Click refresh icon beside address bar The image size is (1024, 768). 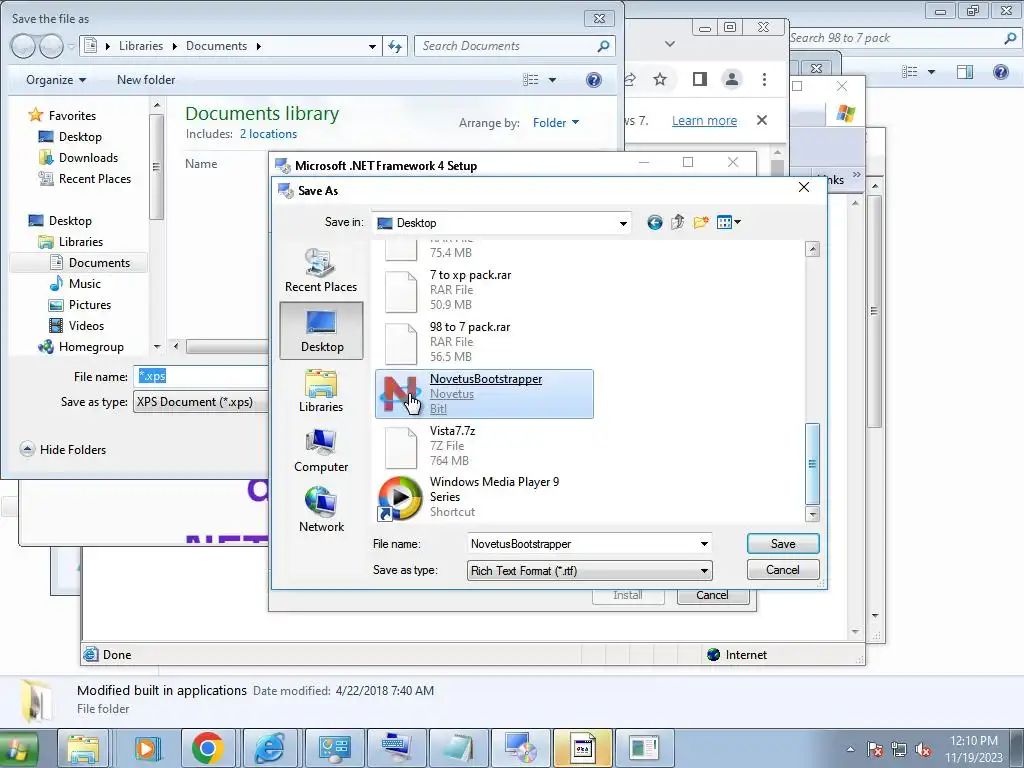coord(395,46)
